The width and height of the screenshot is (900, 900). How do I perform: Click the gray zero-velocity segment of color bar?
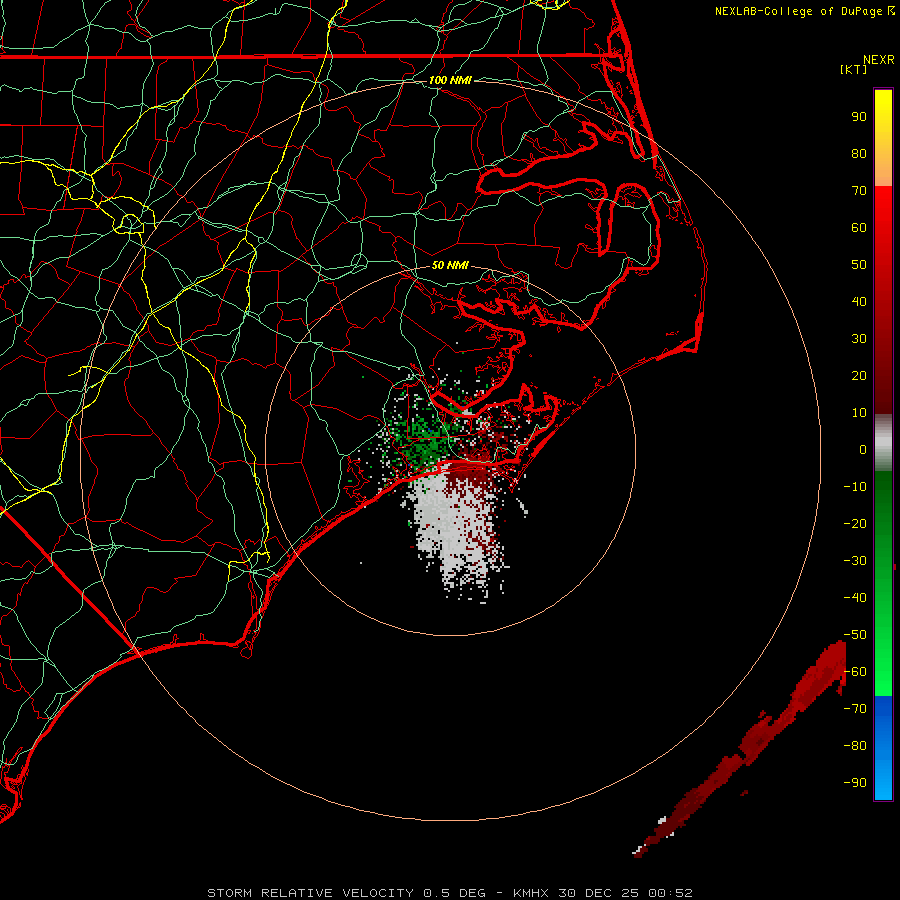(883, 443)
